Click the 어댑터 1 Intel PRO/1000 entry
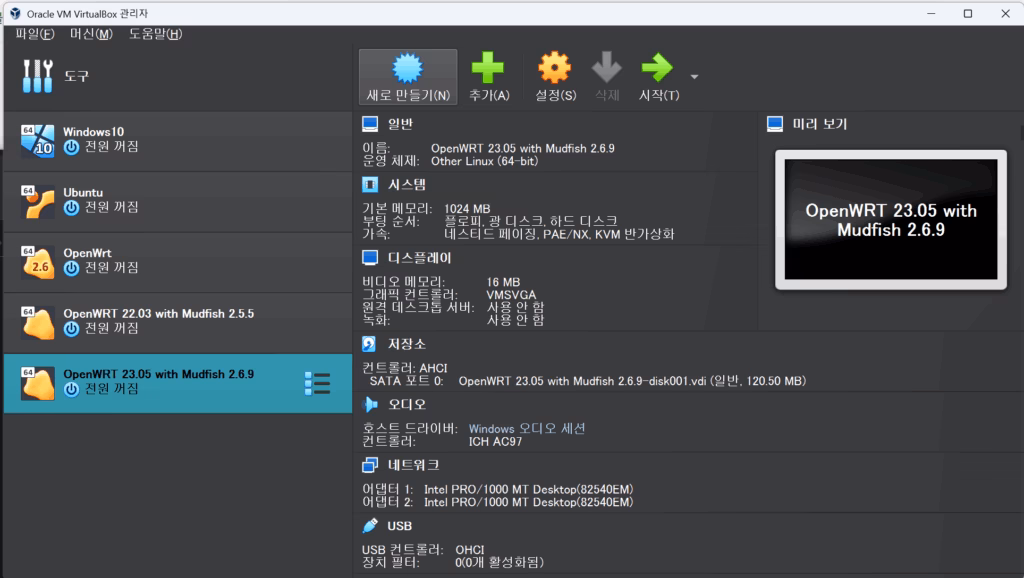Image resolution: width=1024 pixels, height=578 pixels. coord(528,489)
